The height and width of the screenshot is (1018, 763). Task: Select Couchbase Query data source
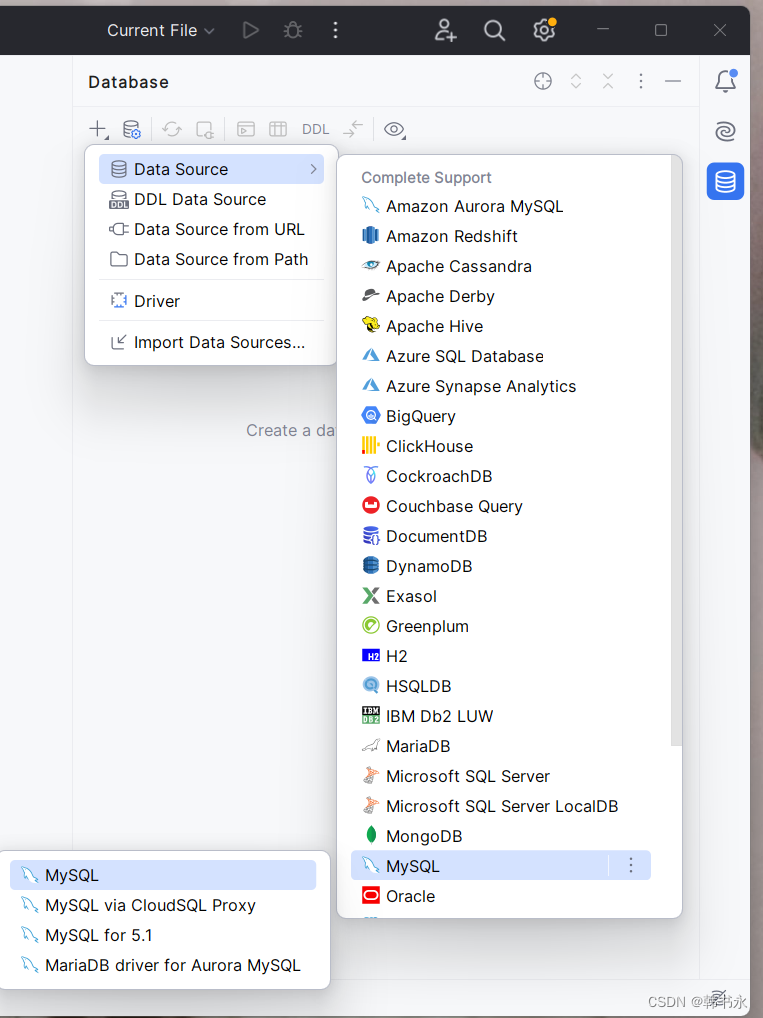[x=501, y=506]
